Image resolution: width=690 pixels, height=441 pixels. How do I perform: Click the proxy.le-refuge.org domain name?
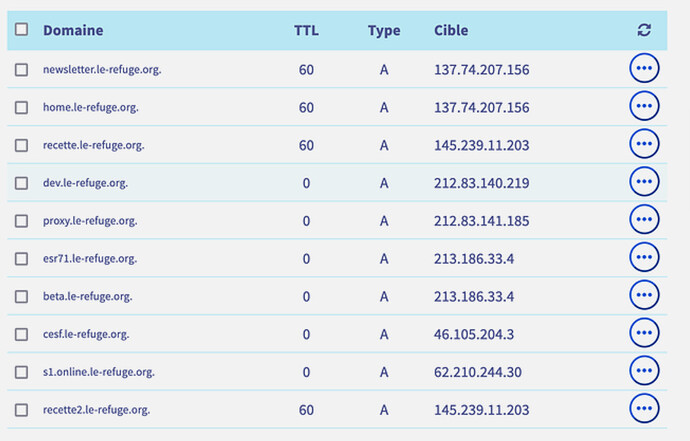coord(90,221)
